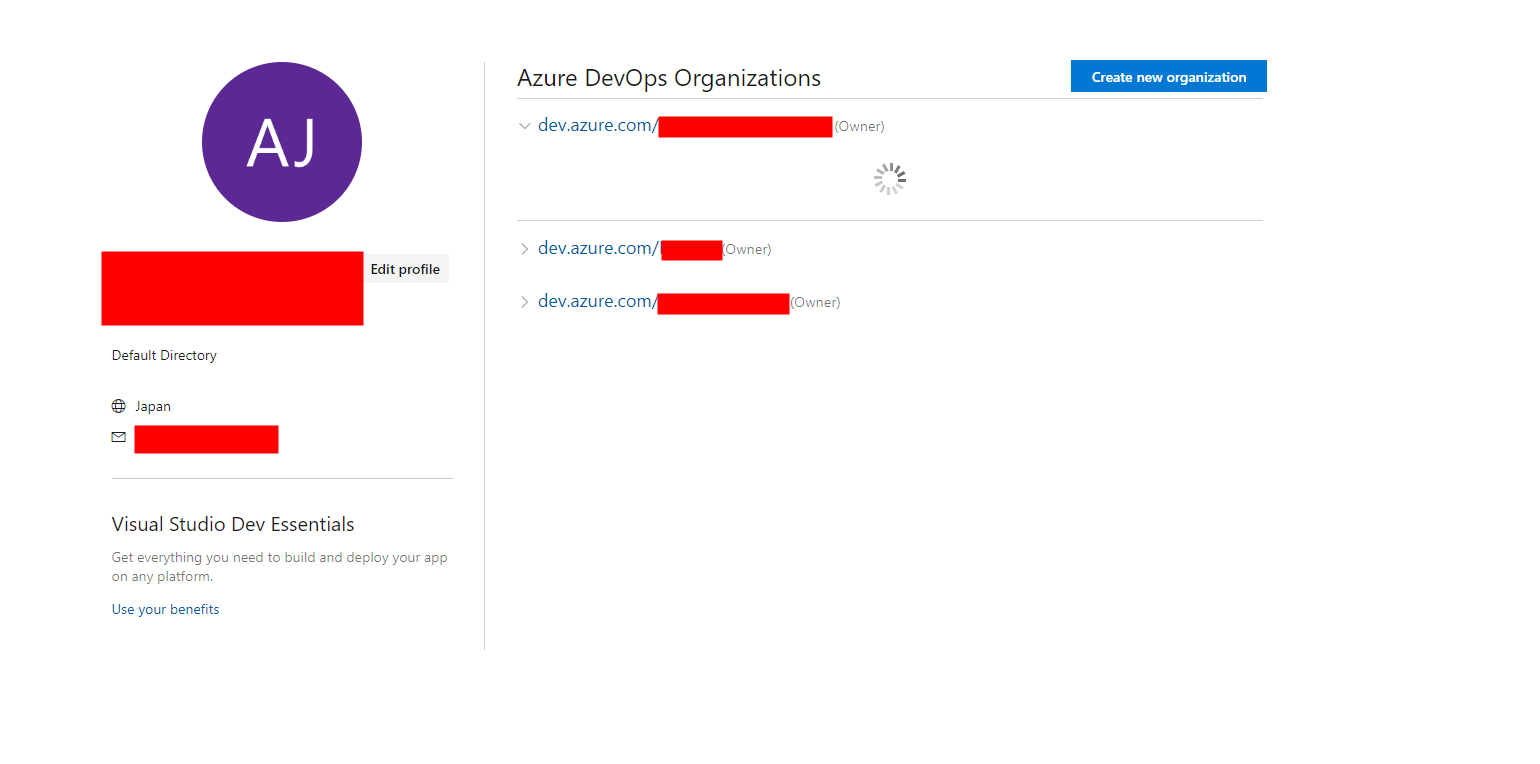Screen dimensions: 1540x764
Task: Click the purple AJ profile avatar
Action: (x=282, y=142)
